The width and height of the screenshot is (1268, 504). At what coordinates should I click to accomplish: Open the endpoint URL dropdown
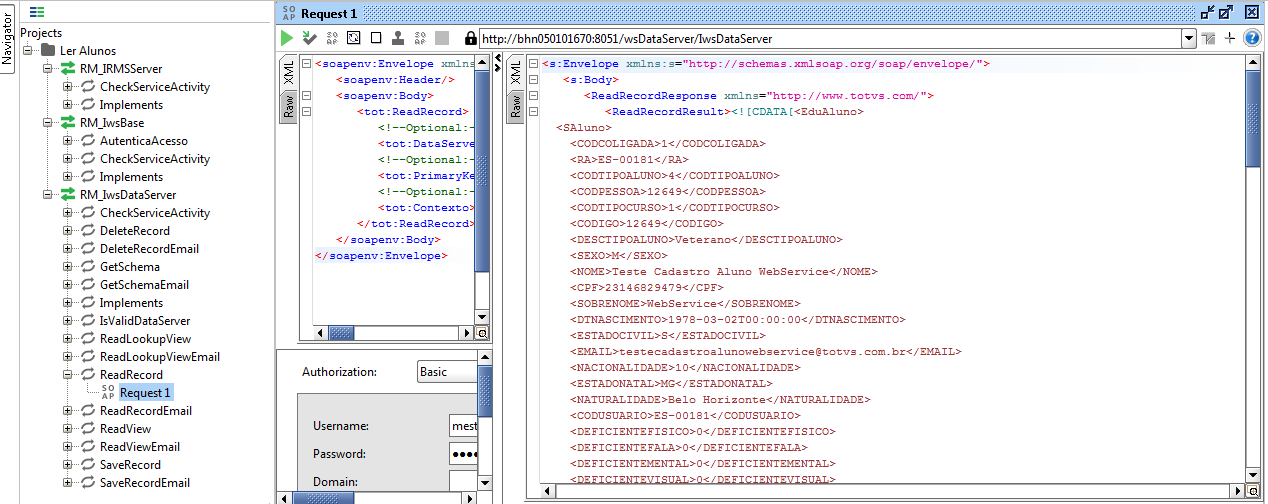1189,38
